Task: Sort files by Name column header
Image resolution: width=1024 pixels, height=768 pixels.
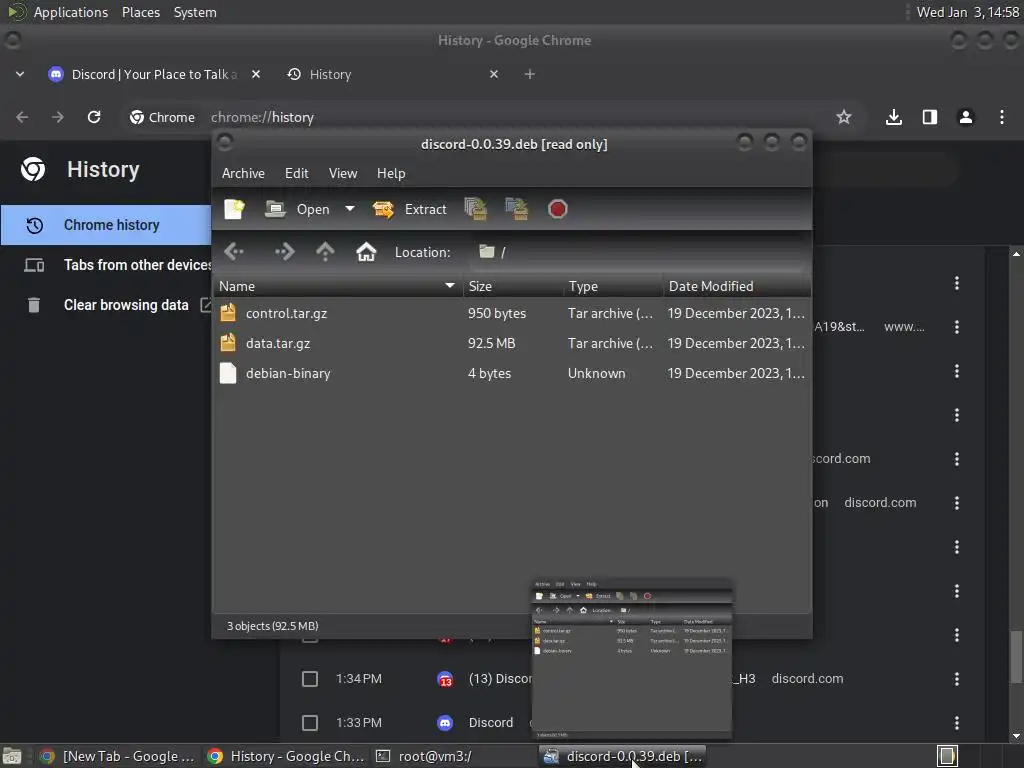Action: click(x=338, y=286)
